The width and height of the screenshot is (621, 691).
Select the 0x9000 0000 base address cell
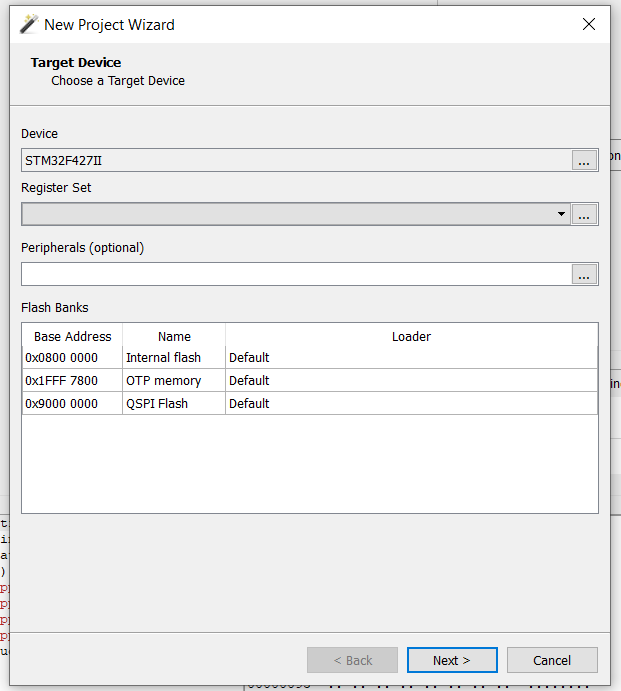(x=72, y=403)
